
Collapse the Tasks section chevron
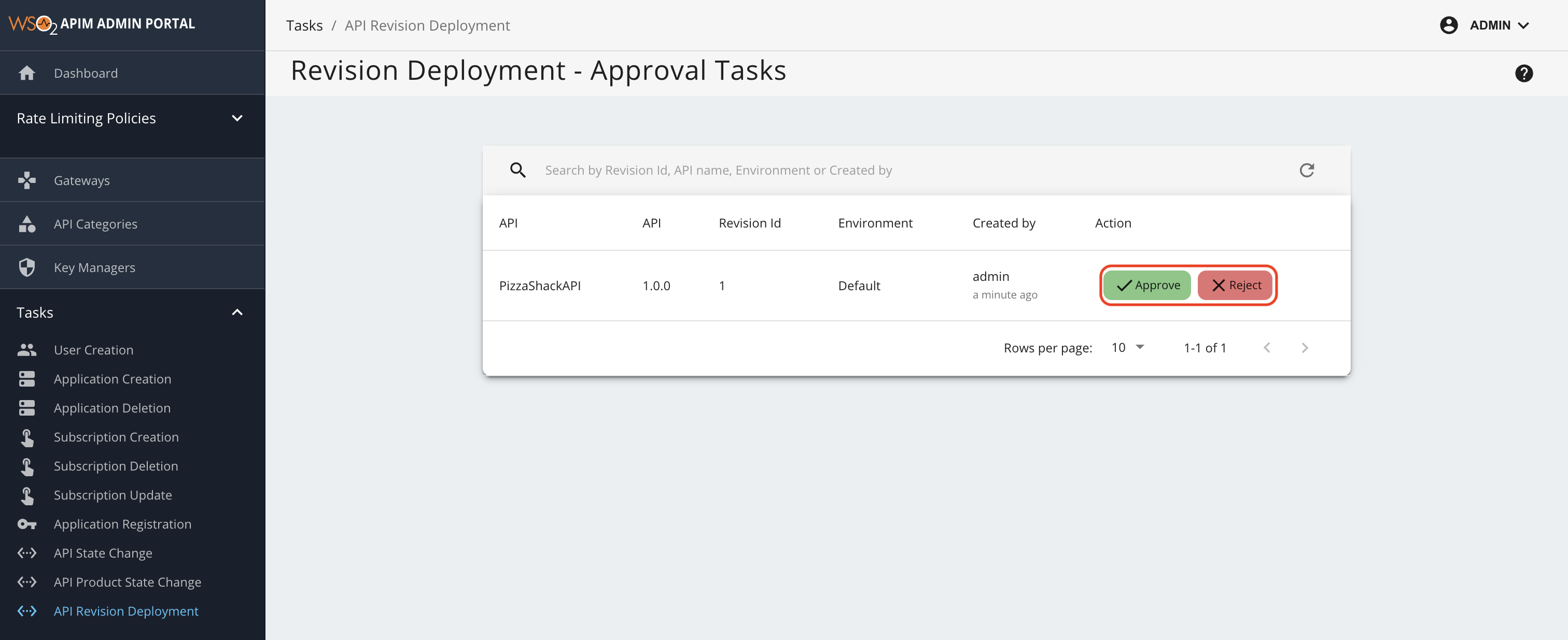[237, 312]
